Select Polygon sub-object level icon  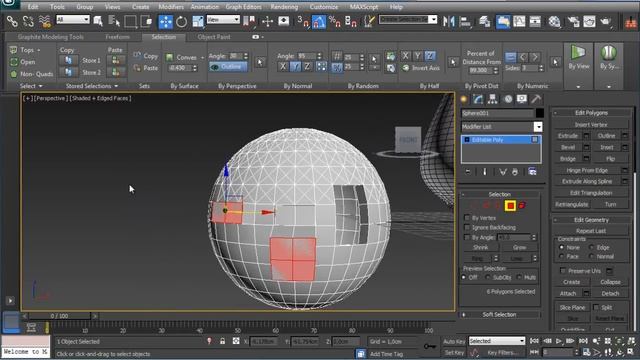tap(510, 206)
